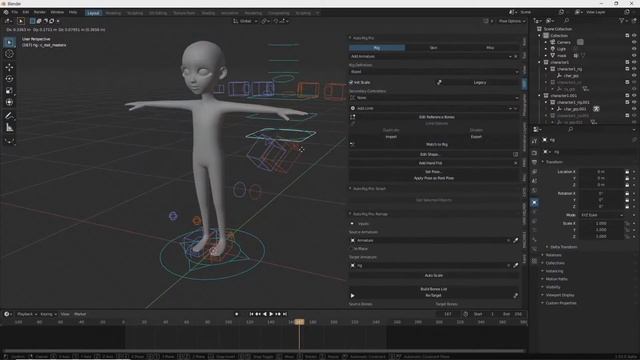640x360 pixels.
Task: Click the timeline auto-keying record dot
Action: pos(236,314)
